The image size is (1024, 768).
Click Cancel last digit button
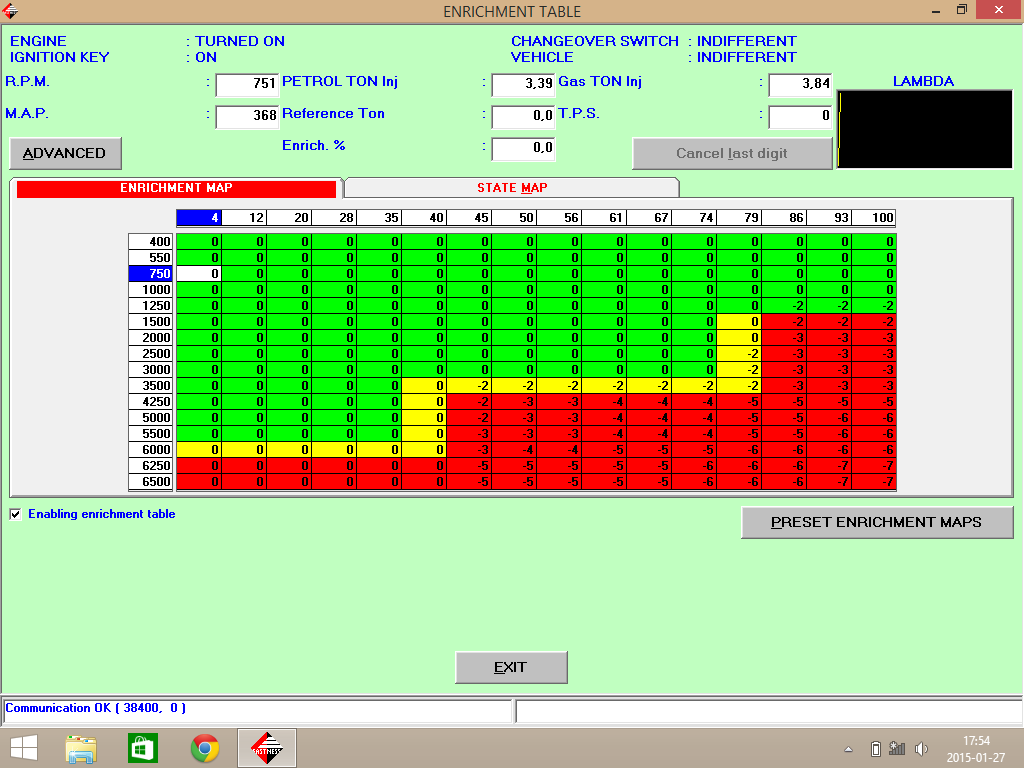732,153
